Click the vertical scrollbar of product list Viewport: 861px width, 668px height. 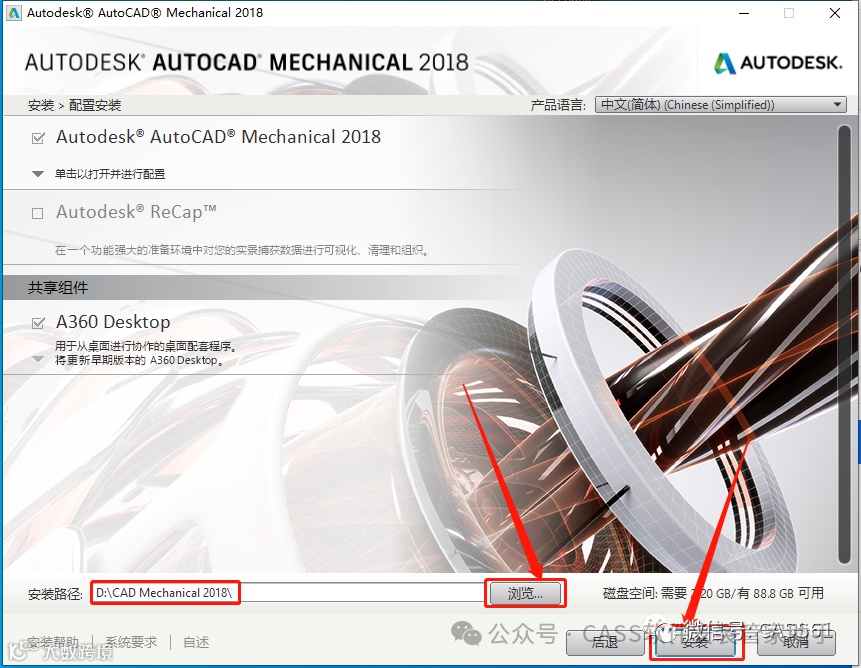click(844, 344)
